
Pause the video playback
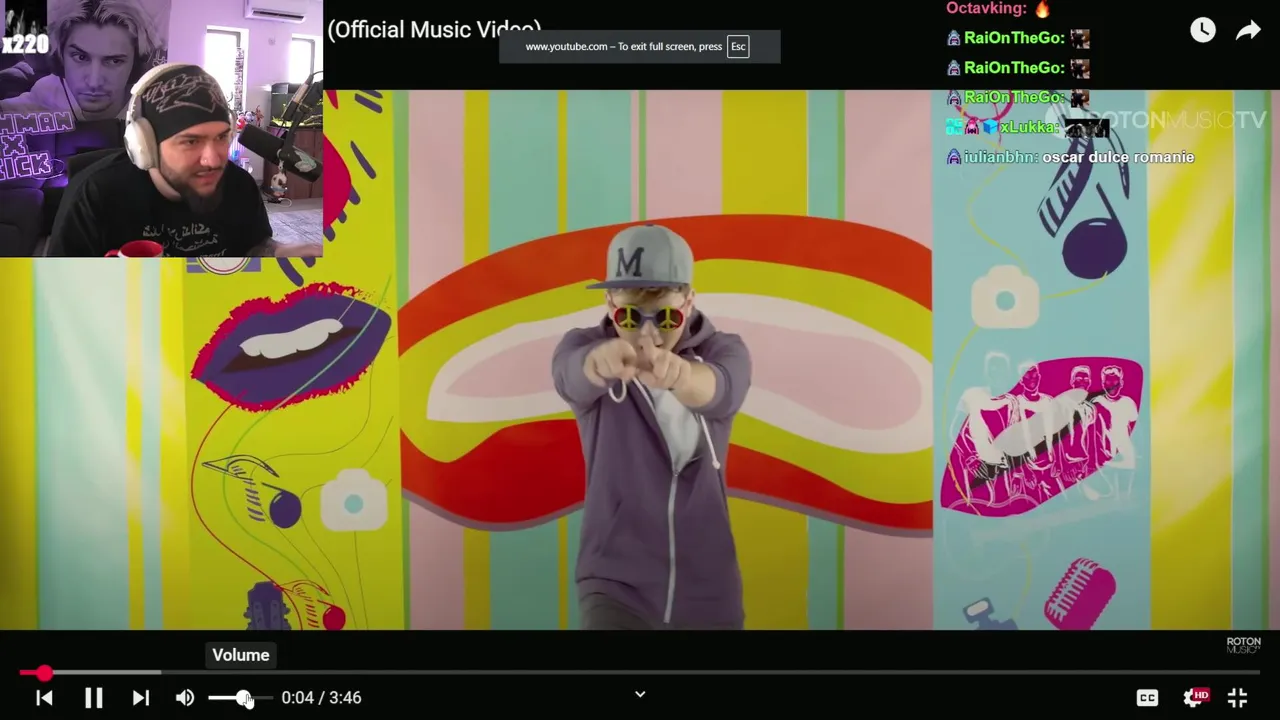click(x=93, y=698)
